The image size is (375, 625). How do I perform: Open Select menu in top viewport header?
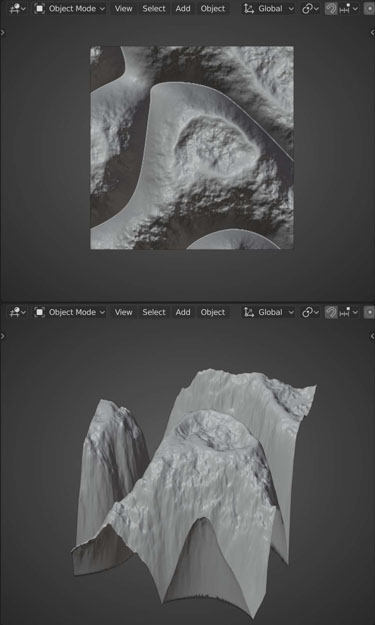(x=154, y=8)
